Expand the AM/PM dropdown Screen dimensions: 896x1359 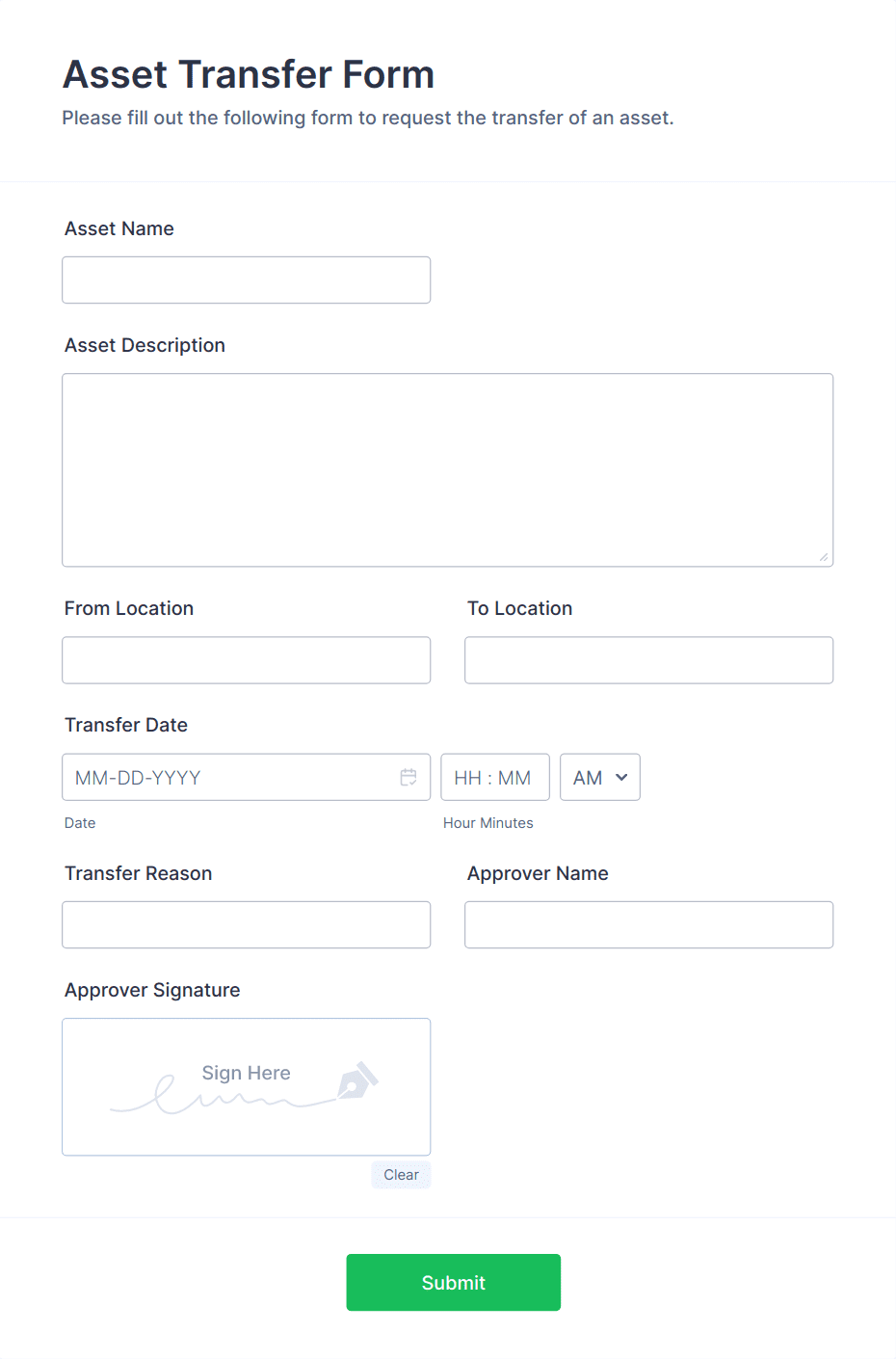click(x=599, y=777)
